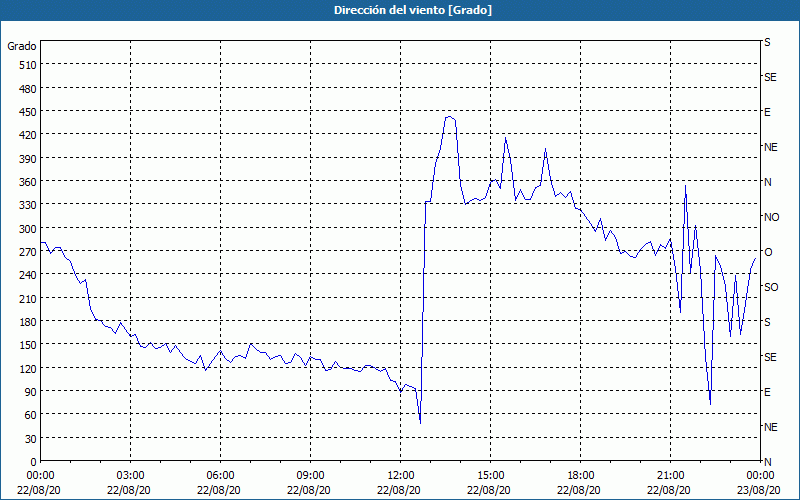Select the 270 tick label
This screenshot has height=500, width=800.
coord(28,252)
